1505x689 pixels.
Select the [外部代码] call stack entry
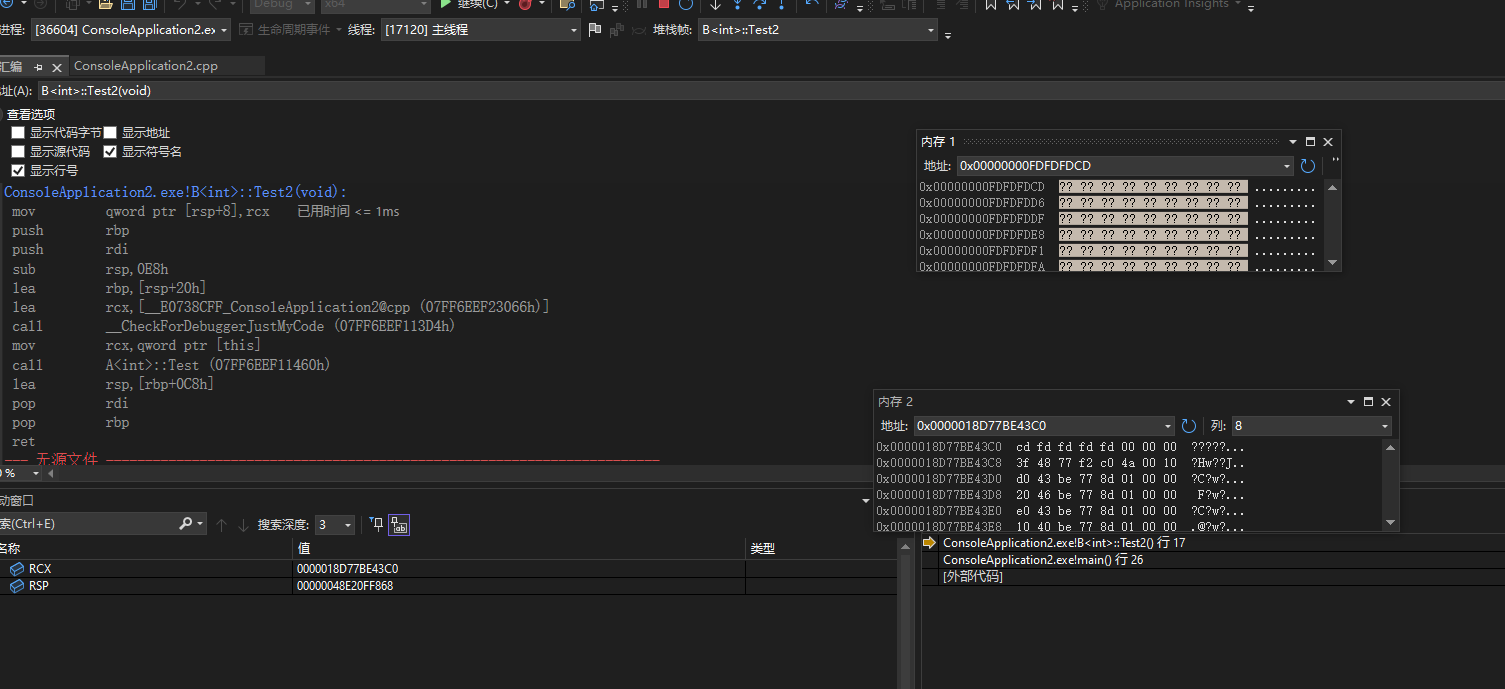[x=1213, y=577]
